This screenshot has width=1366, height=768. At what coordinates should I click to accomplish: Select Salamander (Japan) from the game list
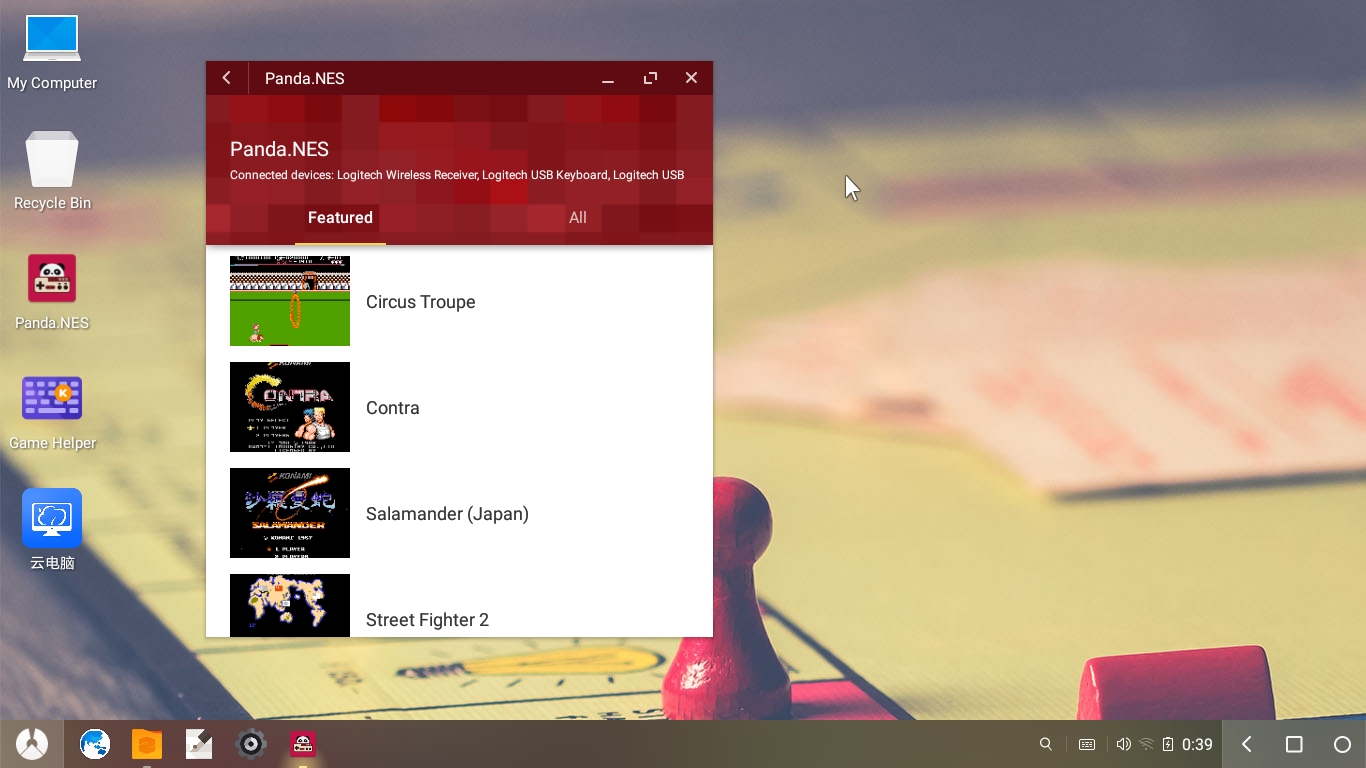pos(447,514)
